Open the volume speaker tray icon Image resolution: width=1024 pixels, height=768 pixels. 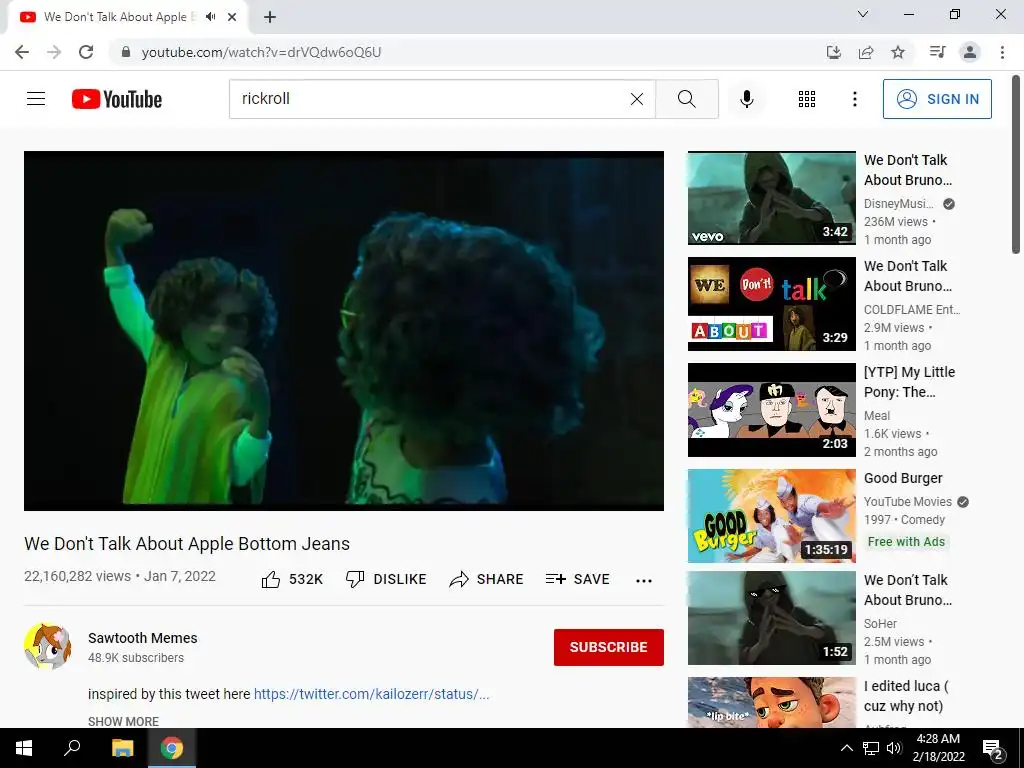893,748
